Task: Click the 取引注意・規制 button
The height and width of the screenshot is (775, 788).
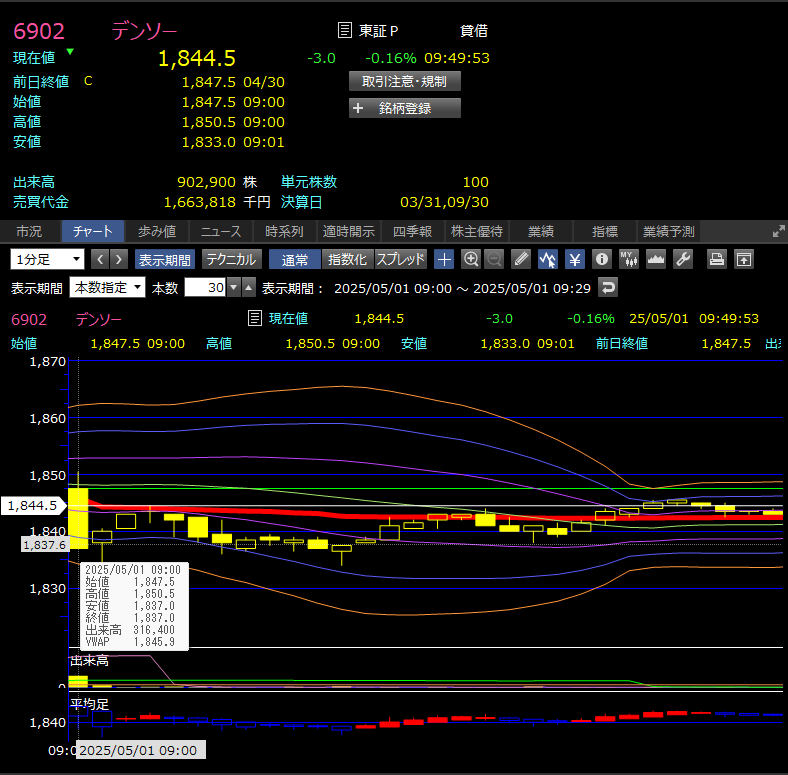Action: coord(405,81)
